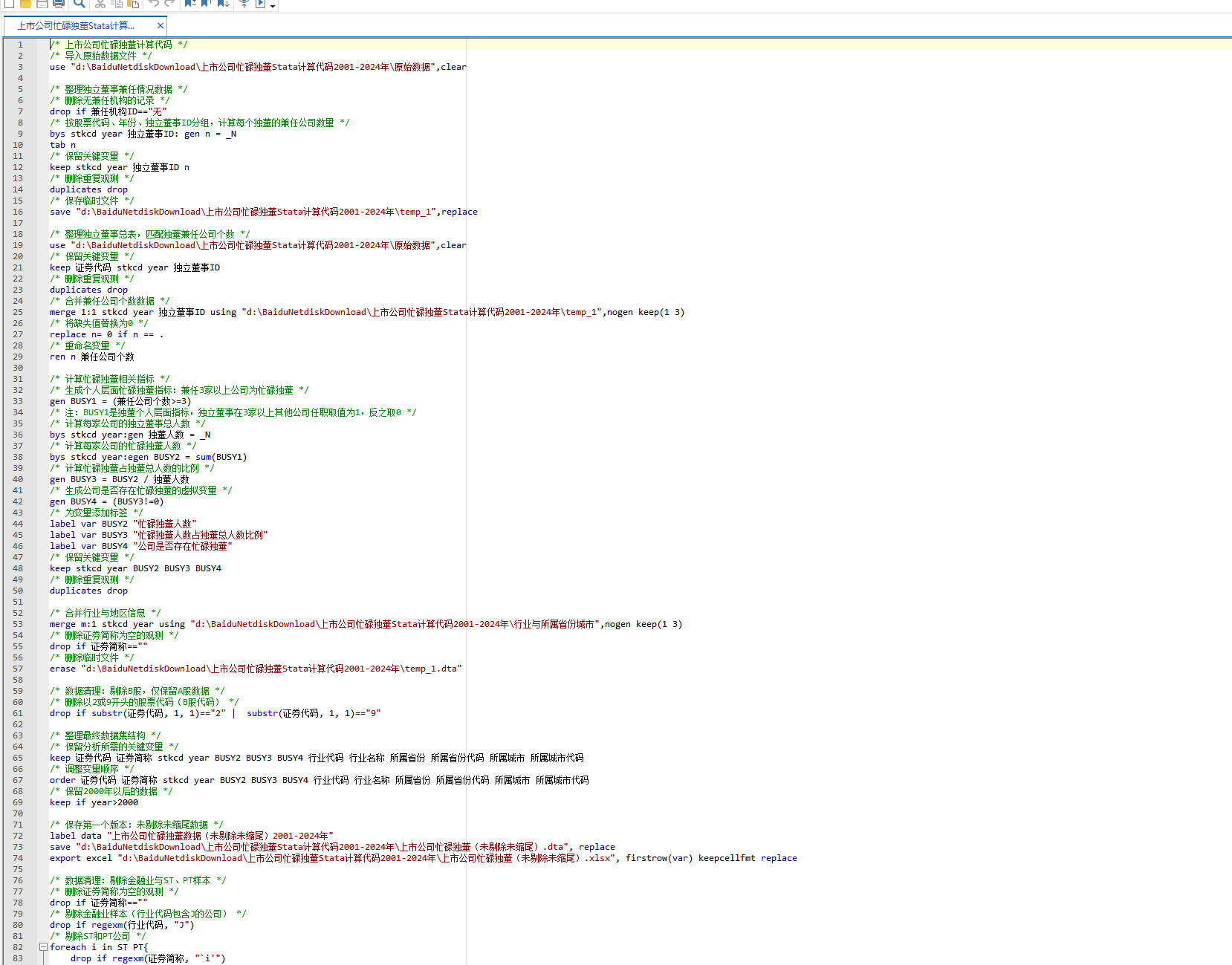Viewport: 1232px width, 965px height.
Task: Click the 'gen BUSY3 = BUSY2 / 独董人数' line
Action: click(x=120, y=479)
